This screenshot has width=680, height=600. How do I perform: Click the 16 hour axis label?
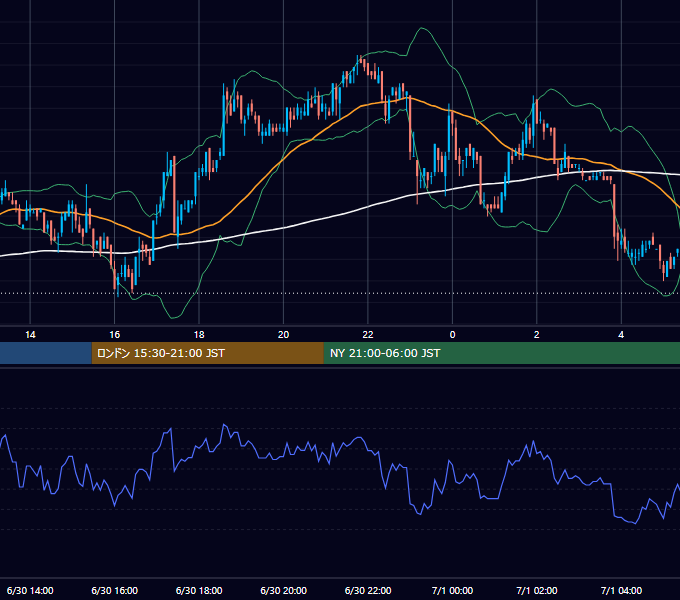pyautogui.click(x=114, y=335)
